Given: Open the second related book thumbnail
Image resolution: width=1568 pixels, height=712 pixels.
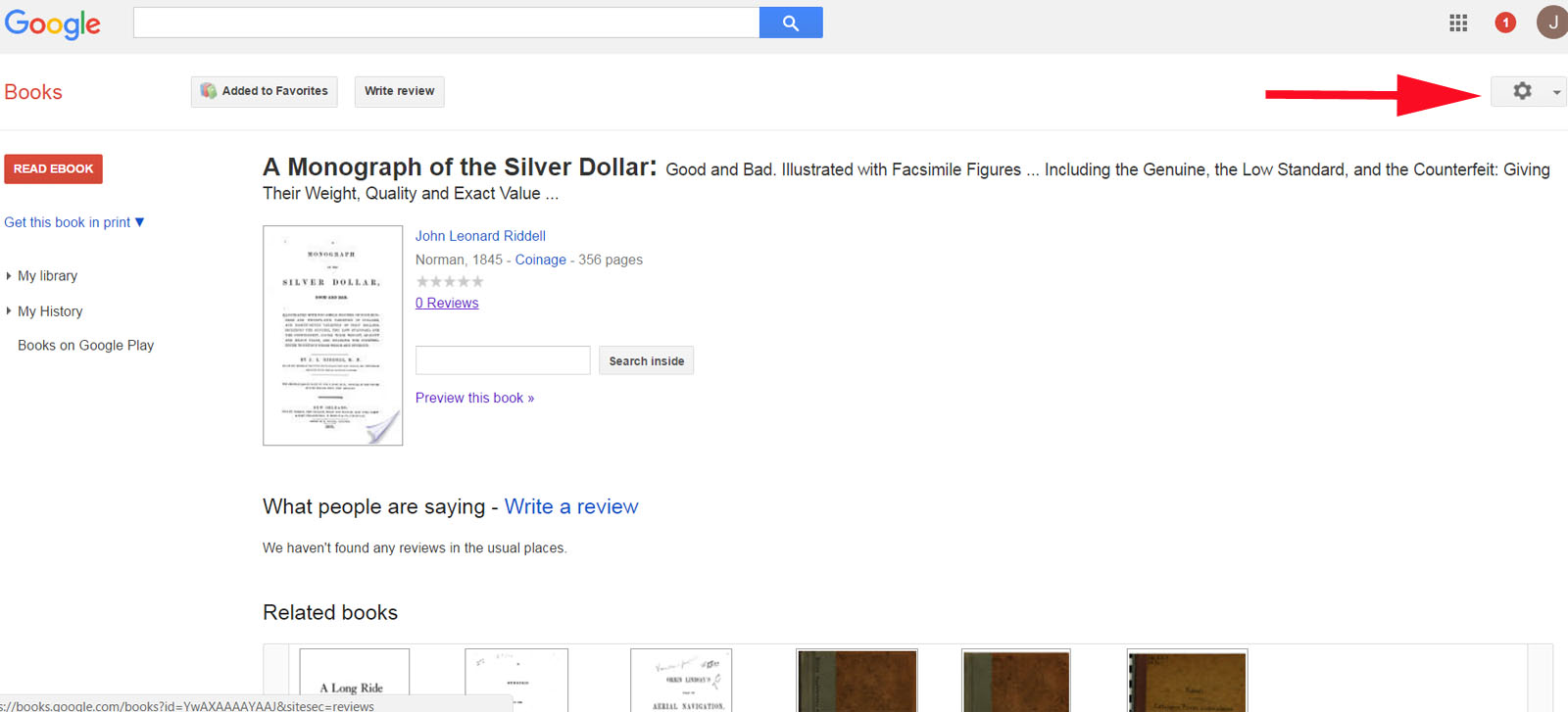Looking at the screenshot, I should [516, 680].
